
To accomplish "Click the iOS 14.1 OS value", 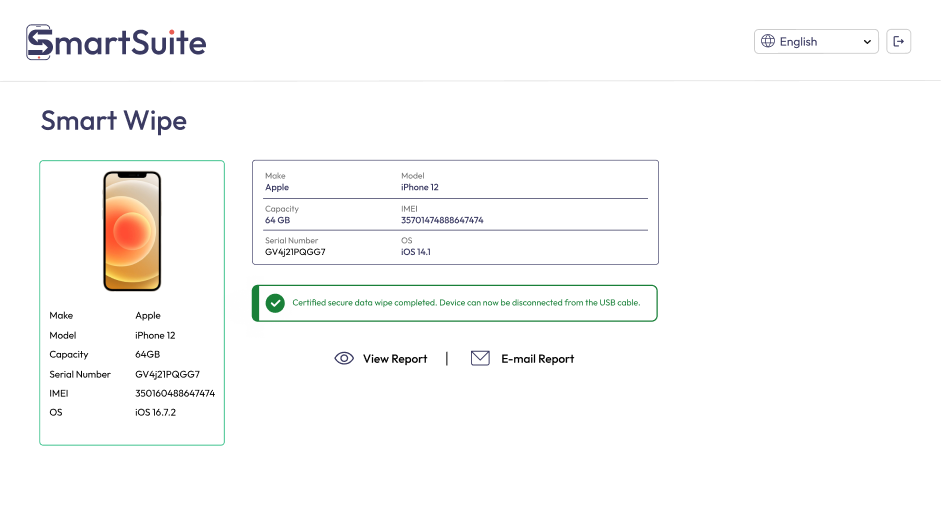I will (416, 252).
